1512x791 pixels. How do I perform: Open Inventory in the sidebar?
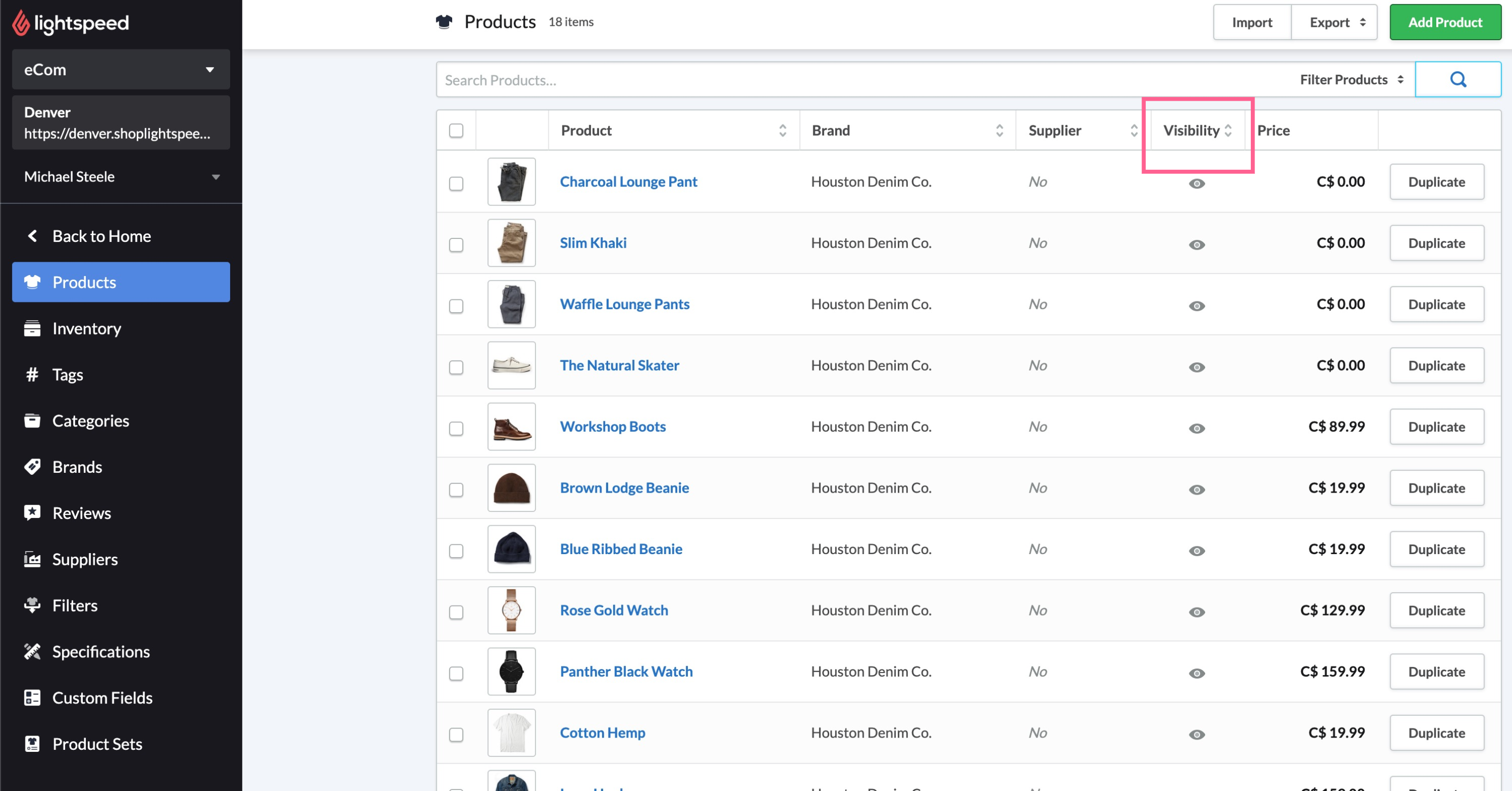(86, 328)
